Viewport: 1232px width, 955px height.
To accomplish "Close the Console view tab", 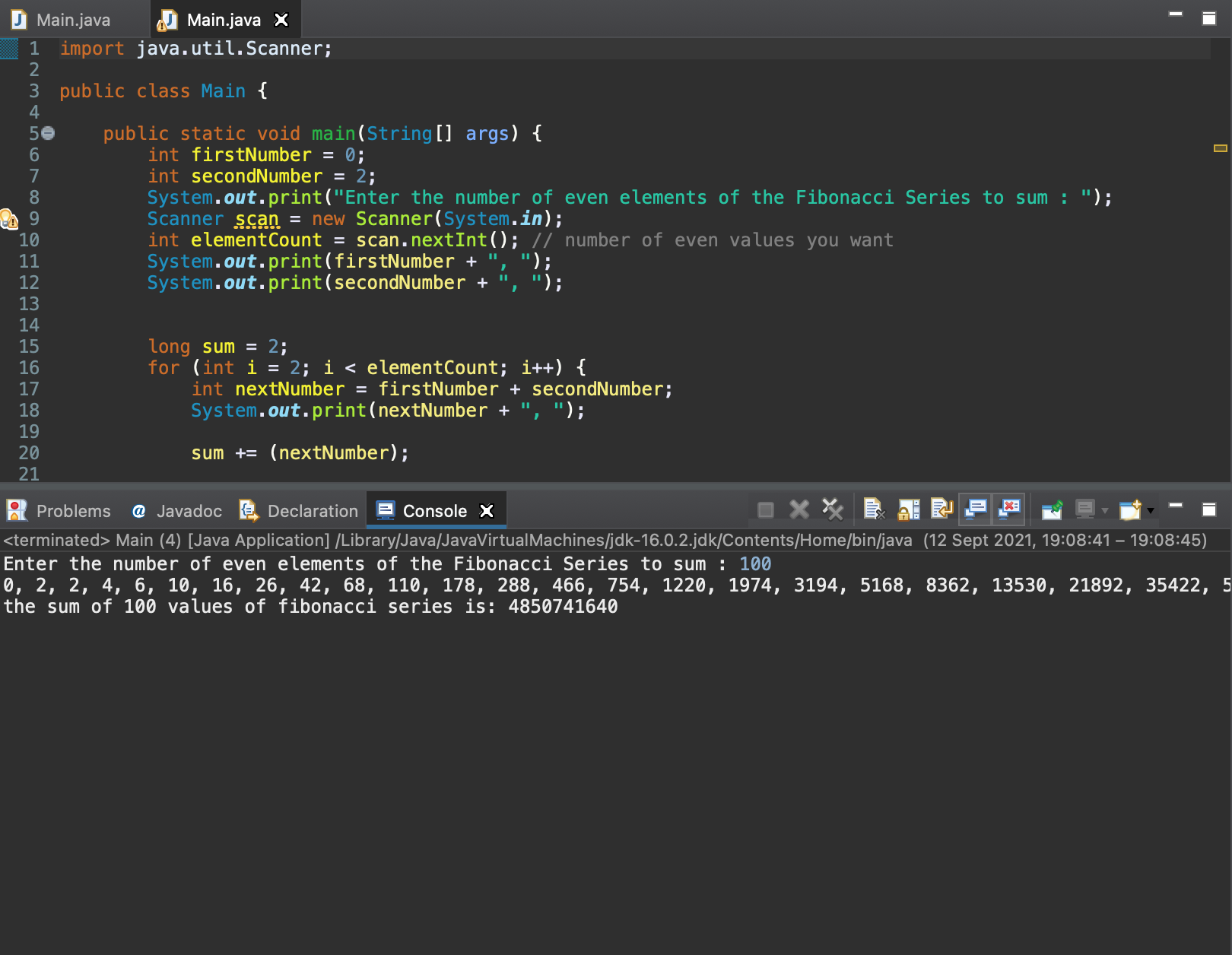I will (x=487, y=511).
